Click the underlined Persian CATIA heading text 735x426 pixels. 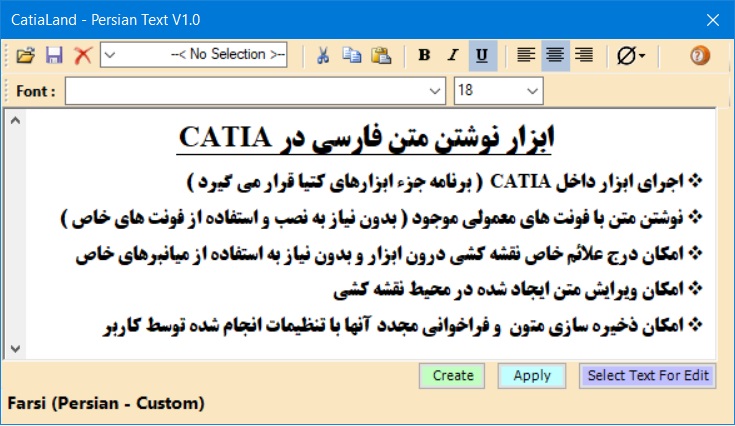pyautogui.click(x=366, y=138)
